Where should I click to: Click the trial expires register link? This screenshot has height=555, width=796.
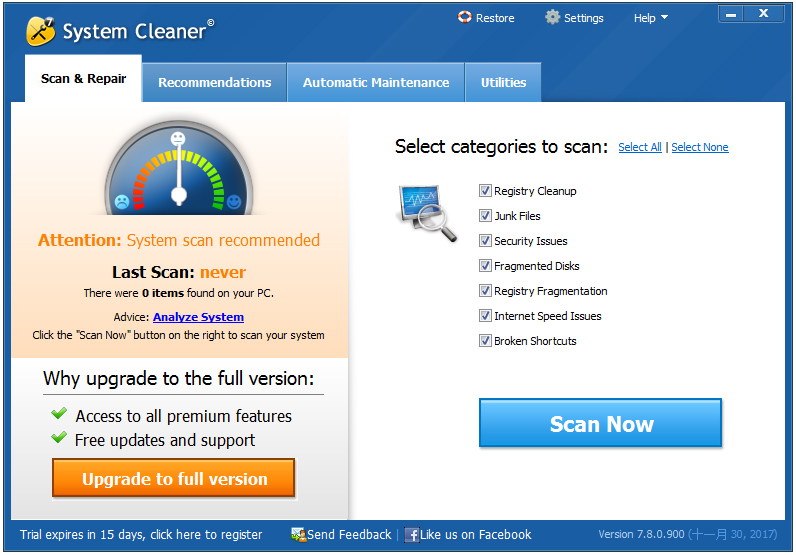(141, 535)
